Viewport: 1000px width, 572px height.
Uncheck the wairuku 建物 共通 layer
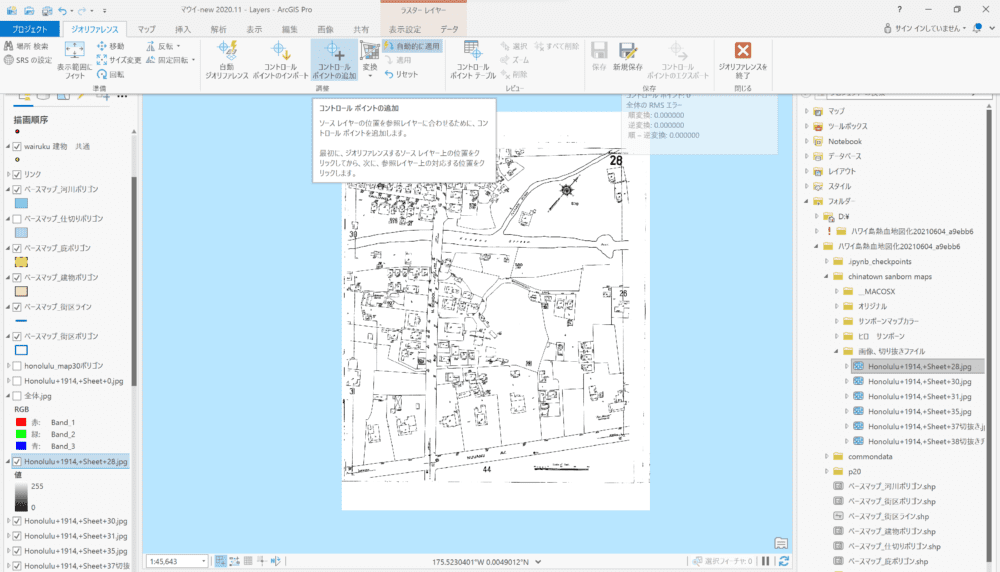point(17,146)
